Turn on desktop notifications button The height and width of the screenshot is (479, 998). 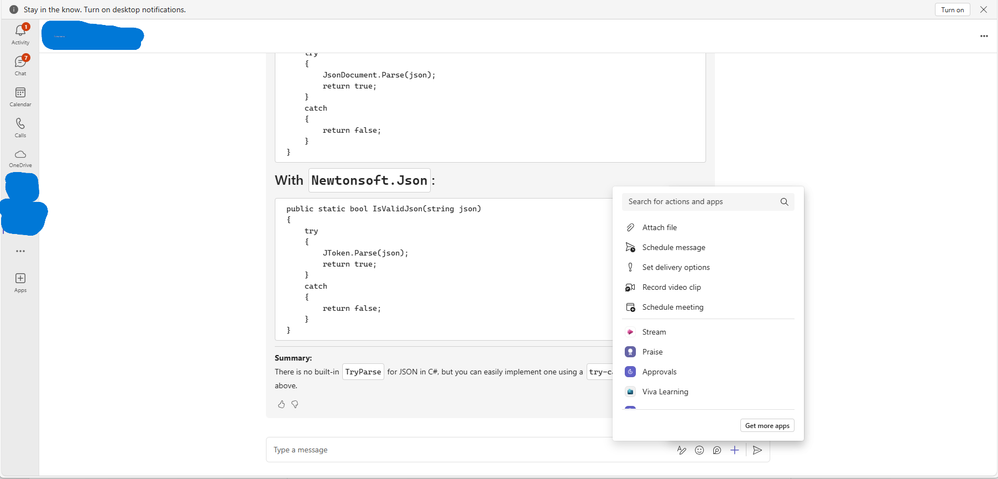[952, 10]
